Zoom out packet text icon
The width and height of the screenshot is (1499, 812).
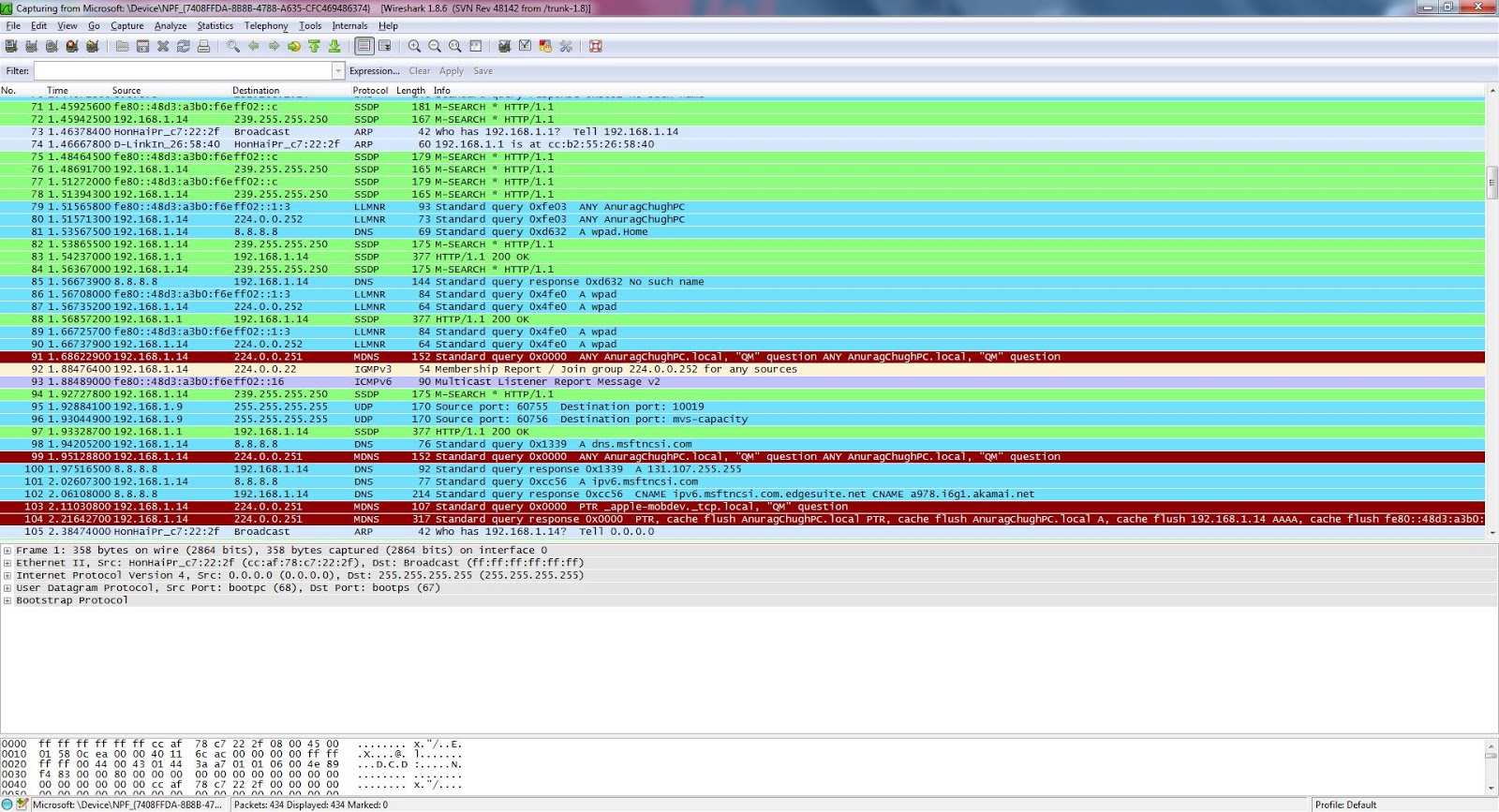[x=435, y=46]
